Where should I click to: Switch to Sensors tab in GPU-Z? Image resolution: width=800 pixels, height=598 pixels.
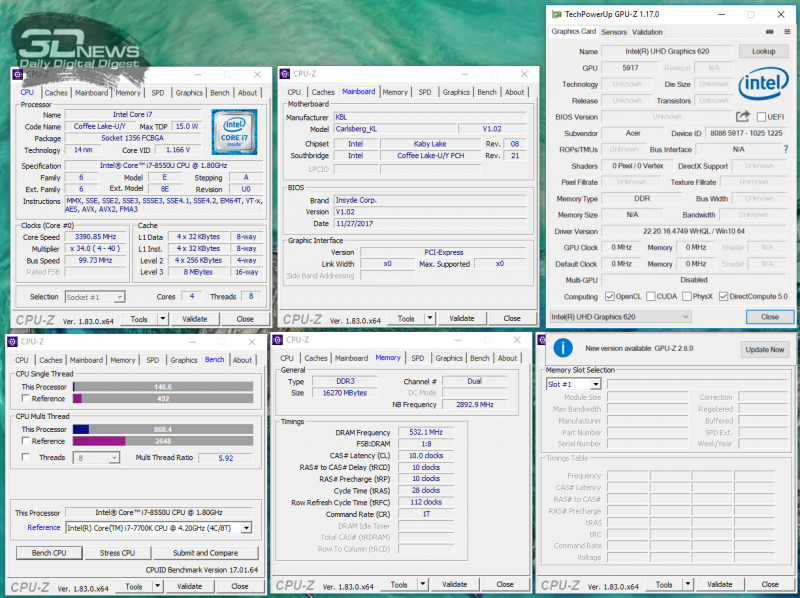pos(614,32)
